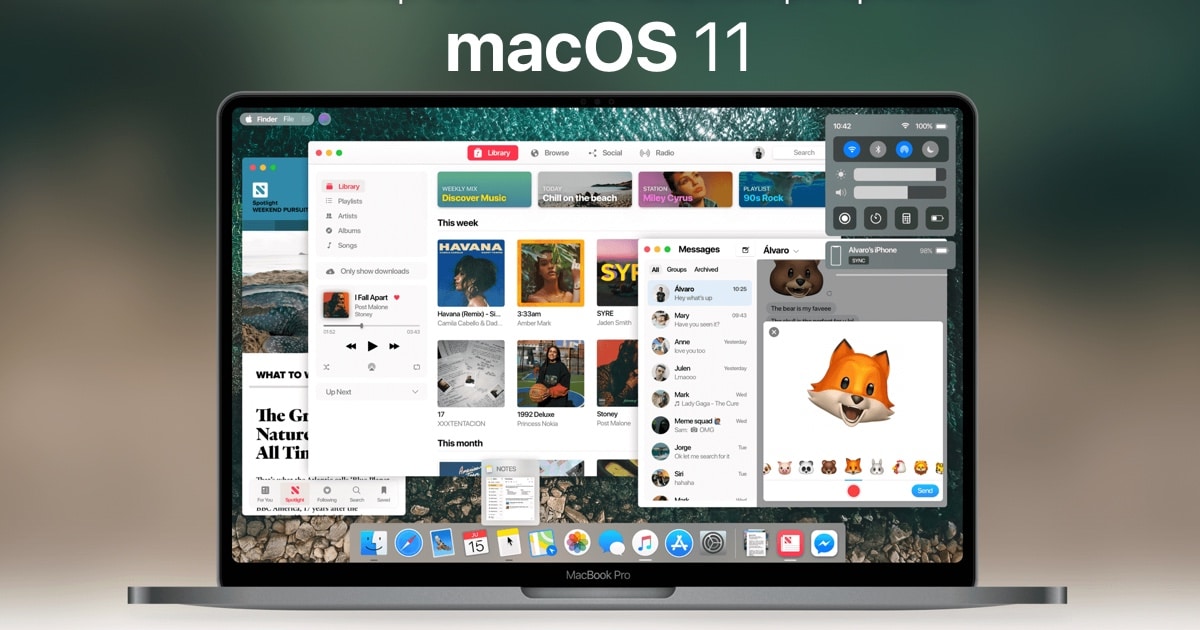Go back to the previous track
This screenshot has width=1200, height=630.
point(351,346)
